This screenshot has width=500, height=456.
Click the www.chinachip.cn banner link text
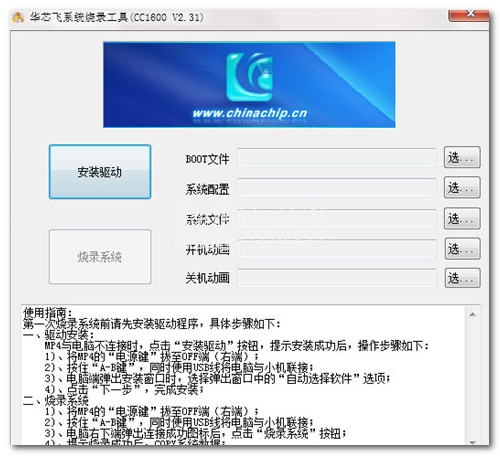click(250, 113)
